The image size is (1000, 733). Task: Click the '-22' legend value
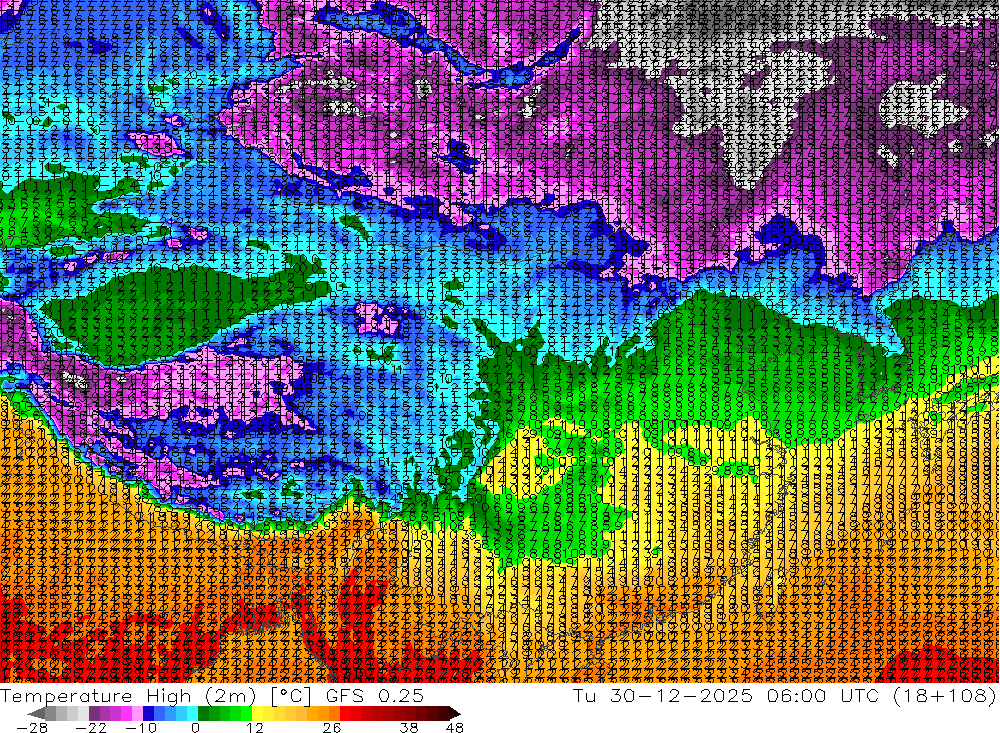91,728
